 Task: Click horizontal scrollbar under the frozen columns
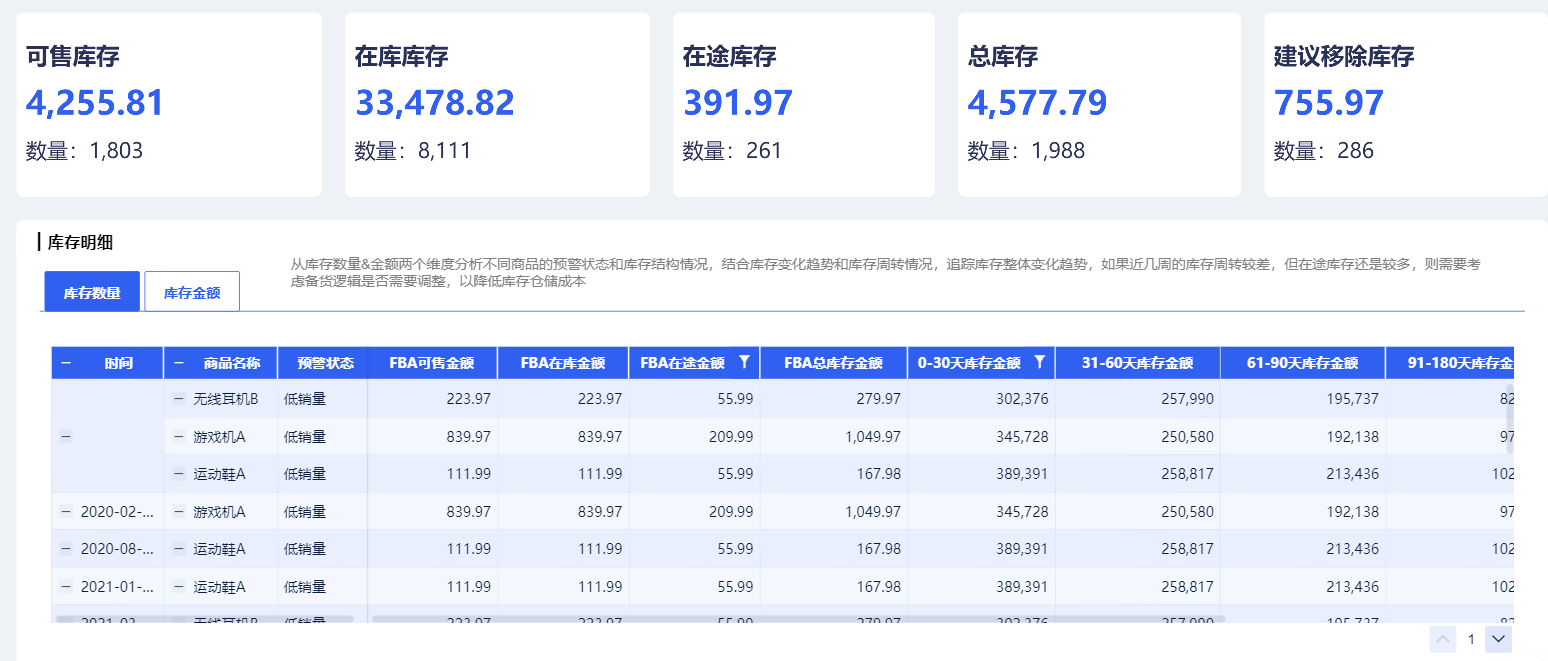tap(205, 619)
